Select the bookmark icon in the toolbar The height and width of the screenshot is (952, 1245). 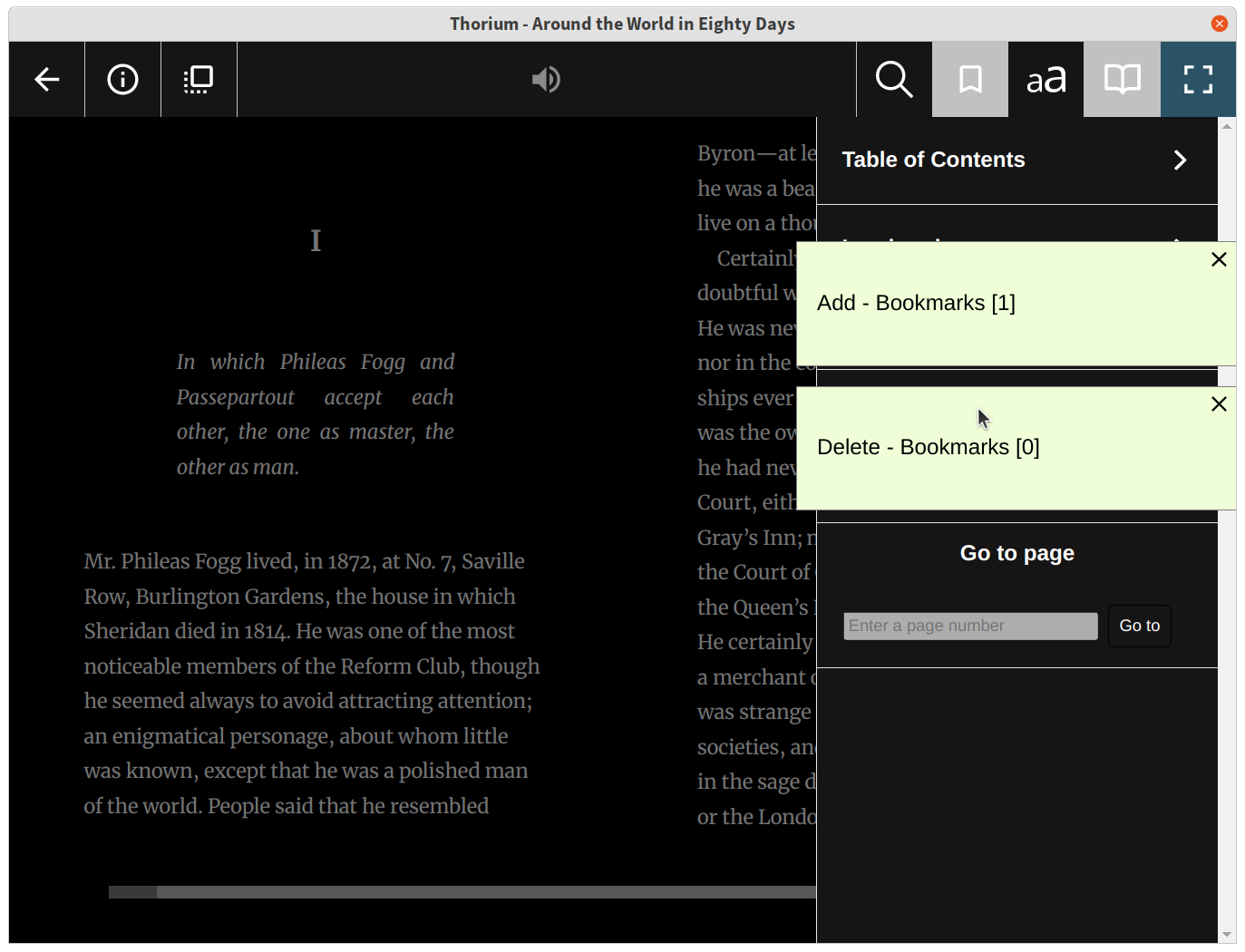[x=969, y=79]
